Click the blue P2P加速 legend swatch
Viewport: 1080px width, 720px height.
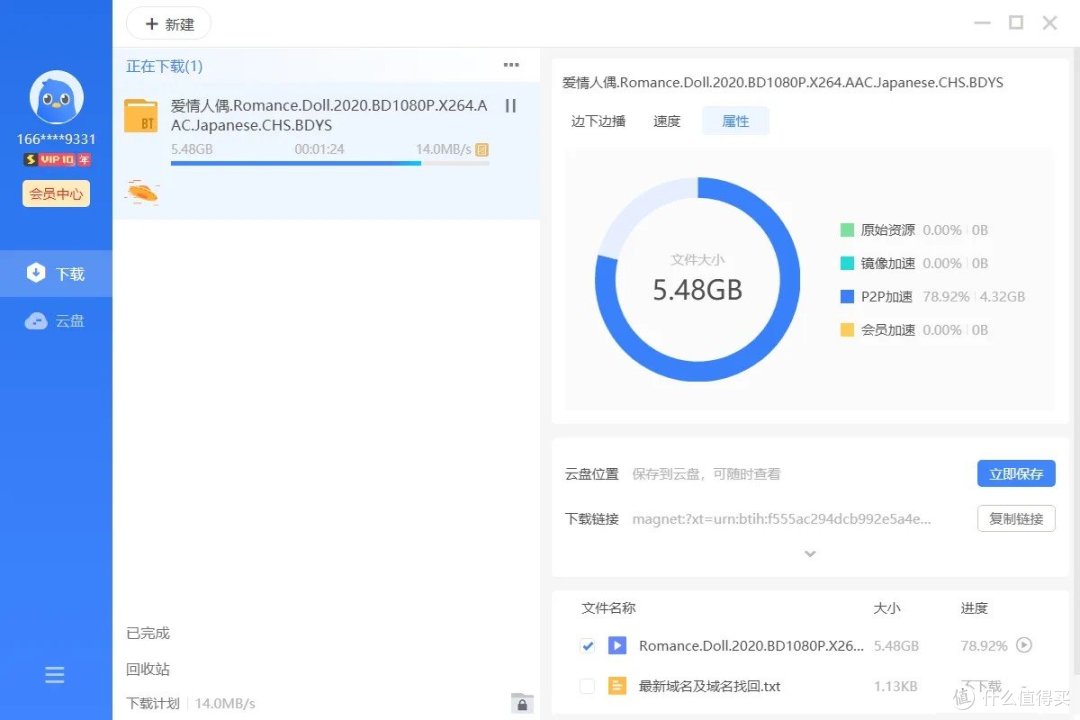point(847,297)
